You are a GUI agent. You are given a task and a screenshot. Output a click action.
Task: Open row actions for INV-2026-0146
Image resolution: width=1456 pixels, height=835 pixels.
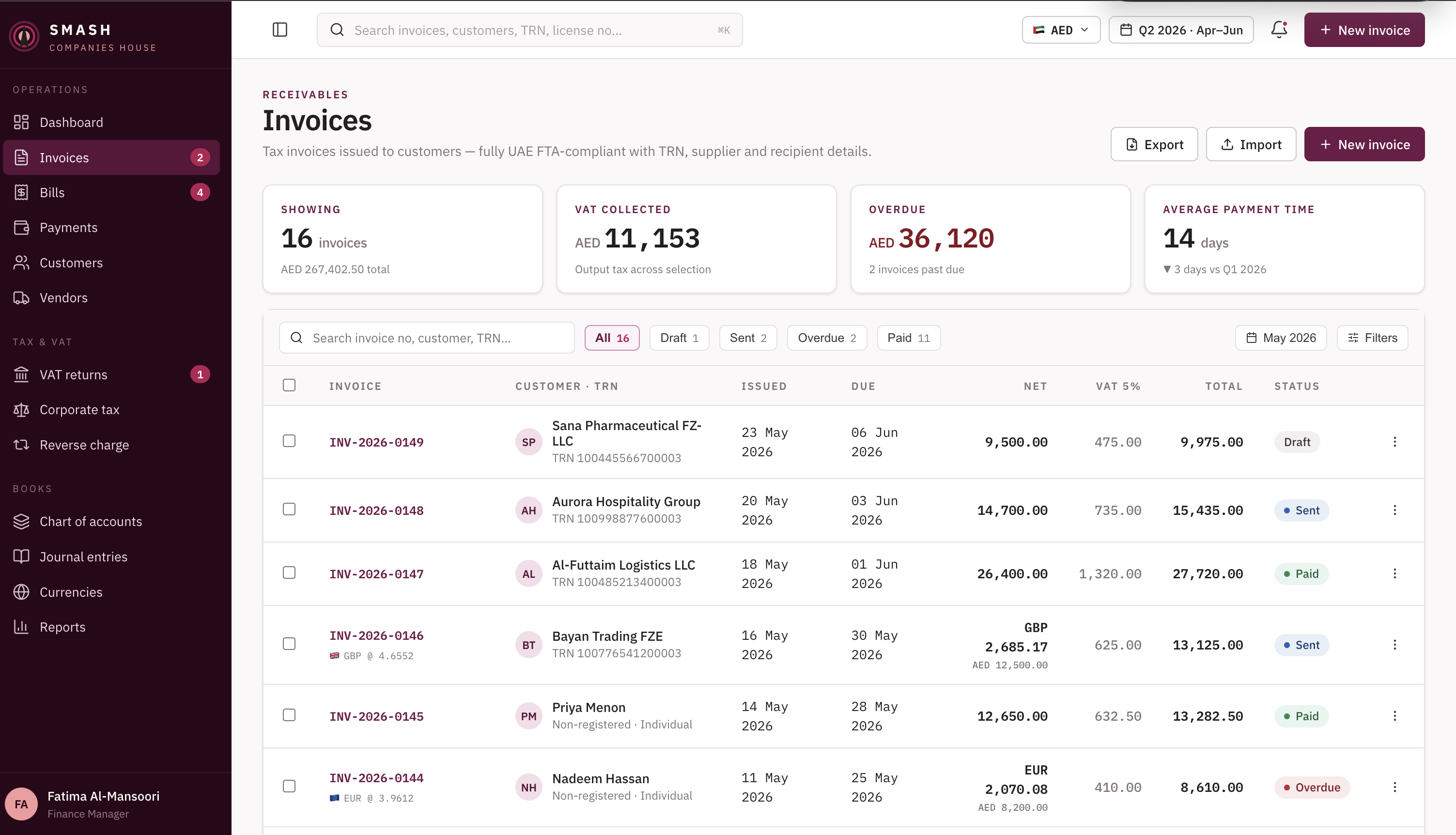pyautogui.click(x=1394, y=645)
